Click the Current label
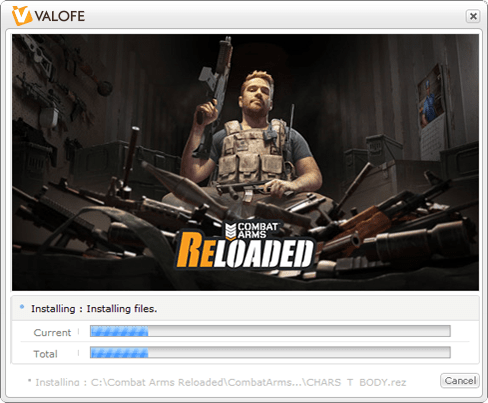This screenshot has width=488, height=403. 52,333
